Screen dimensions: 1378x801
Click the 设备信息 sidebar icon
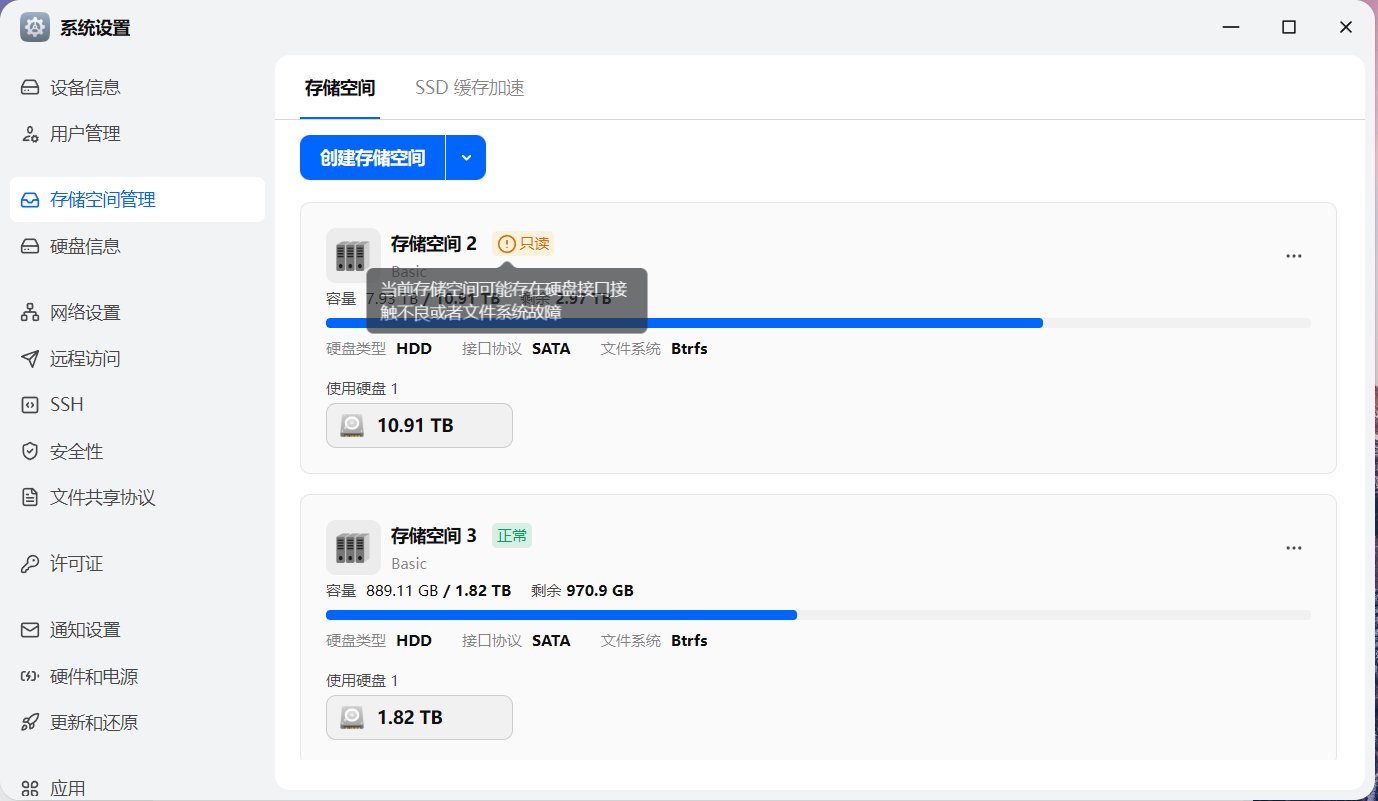30,87
